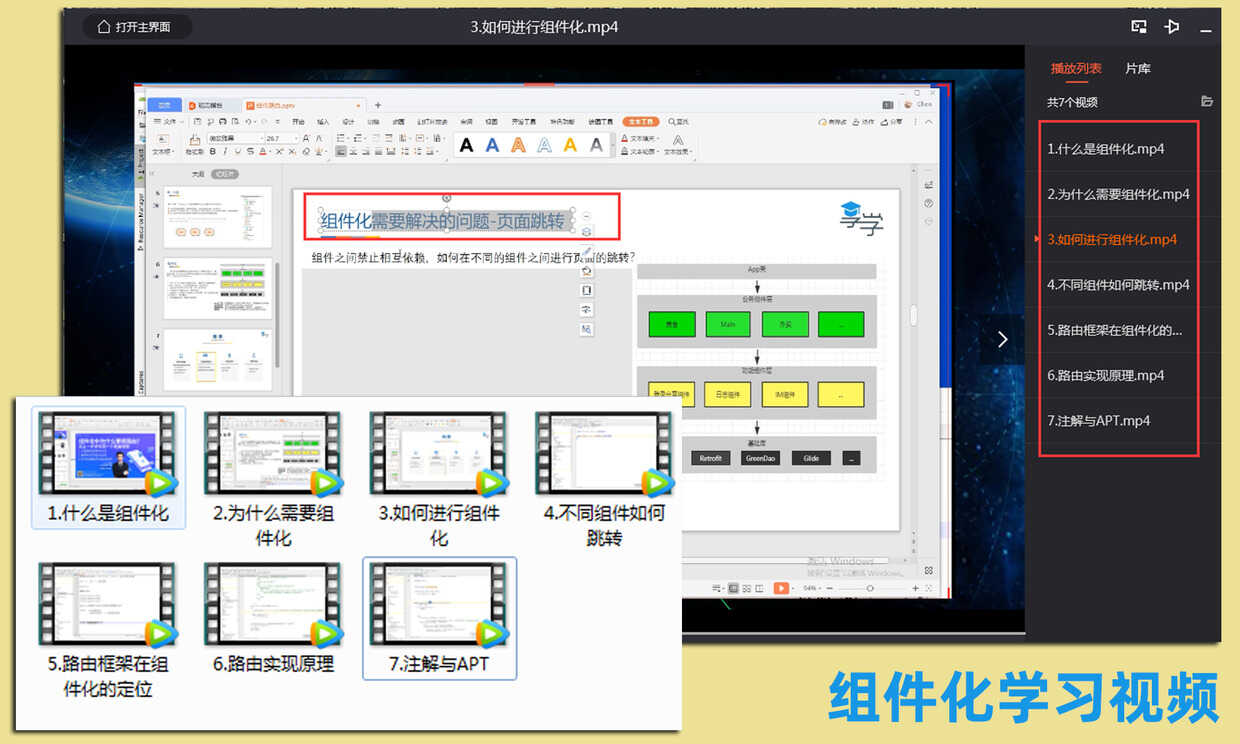Screen dimensions: 1240x744
Task: Open the 文本工具 ribbon tab
Action: point(640,121)
